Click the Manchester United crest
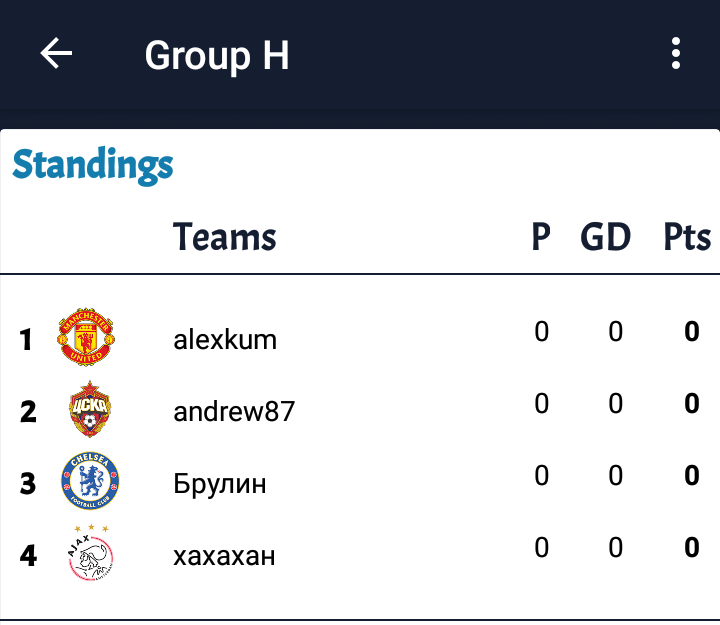 pyautogui.click(x=86, y=337)
